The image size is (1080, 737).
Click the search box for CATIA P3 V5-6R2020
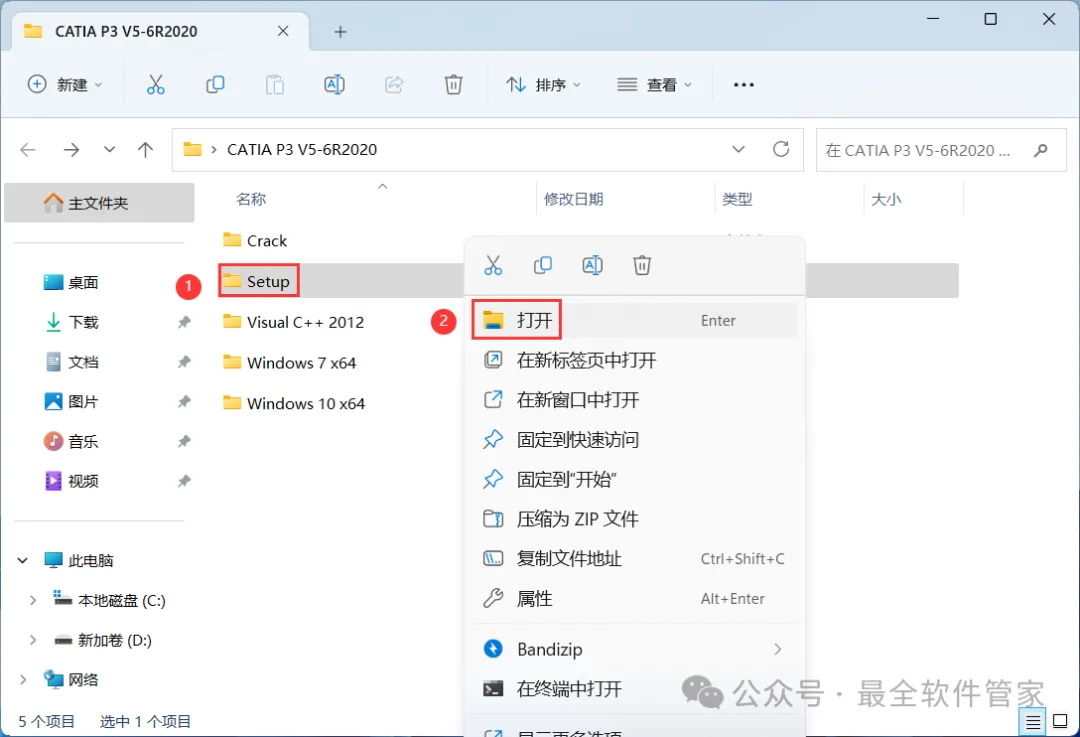coord(941,149)
